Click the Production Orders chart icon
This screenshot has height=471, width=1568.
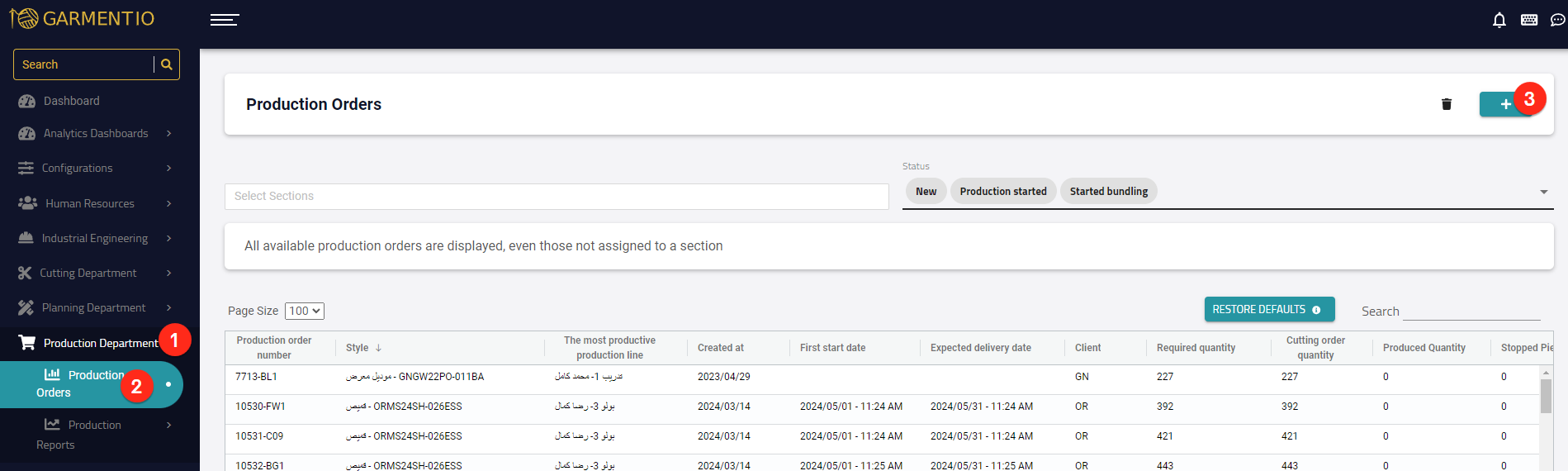pyautogui.click(x=52, y=374)
